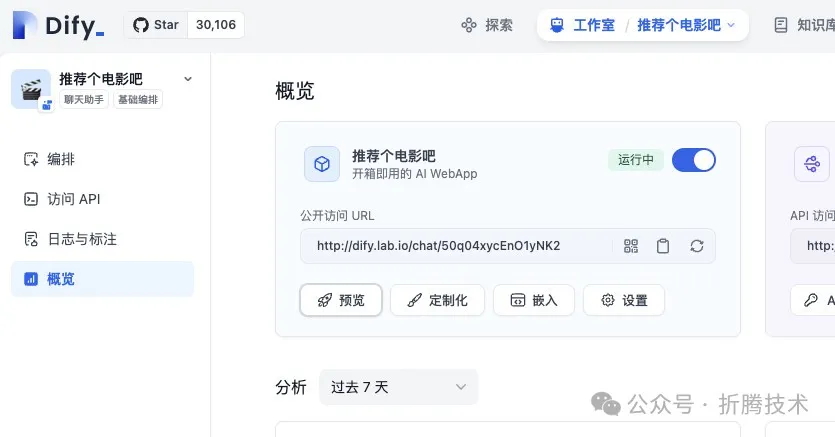Expand the app name dropdown in sidebar
This screenshot has width=835, height=437.
tap(188, 79)
